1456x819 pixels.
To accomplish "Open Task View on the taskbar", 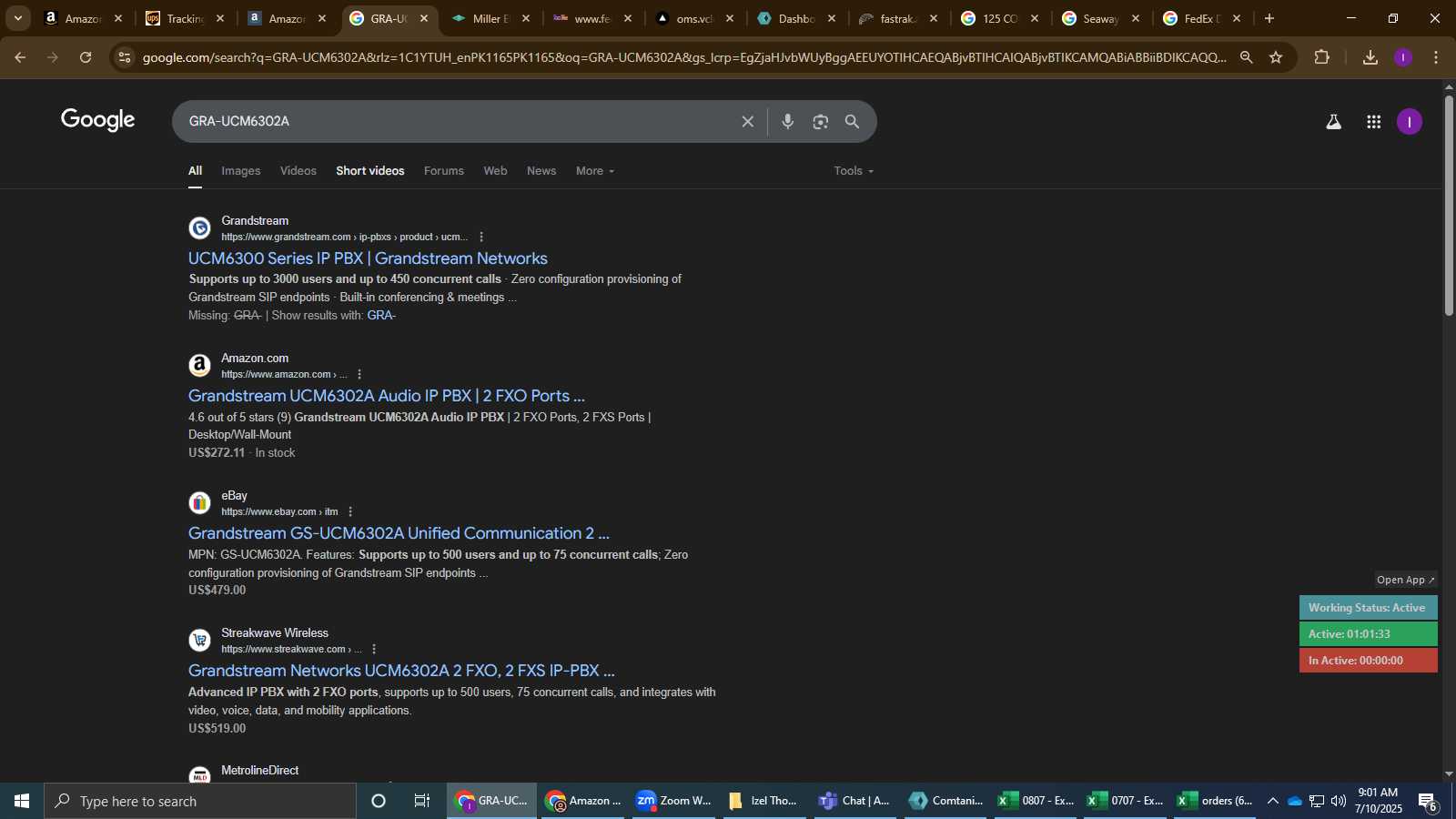I will click(x=422, y=801).
